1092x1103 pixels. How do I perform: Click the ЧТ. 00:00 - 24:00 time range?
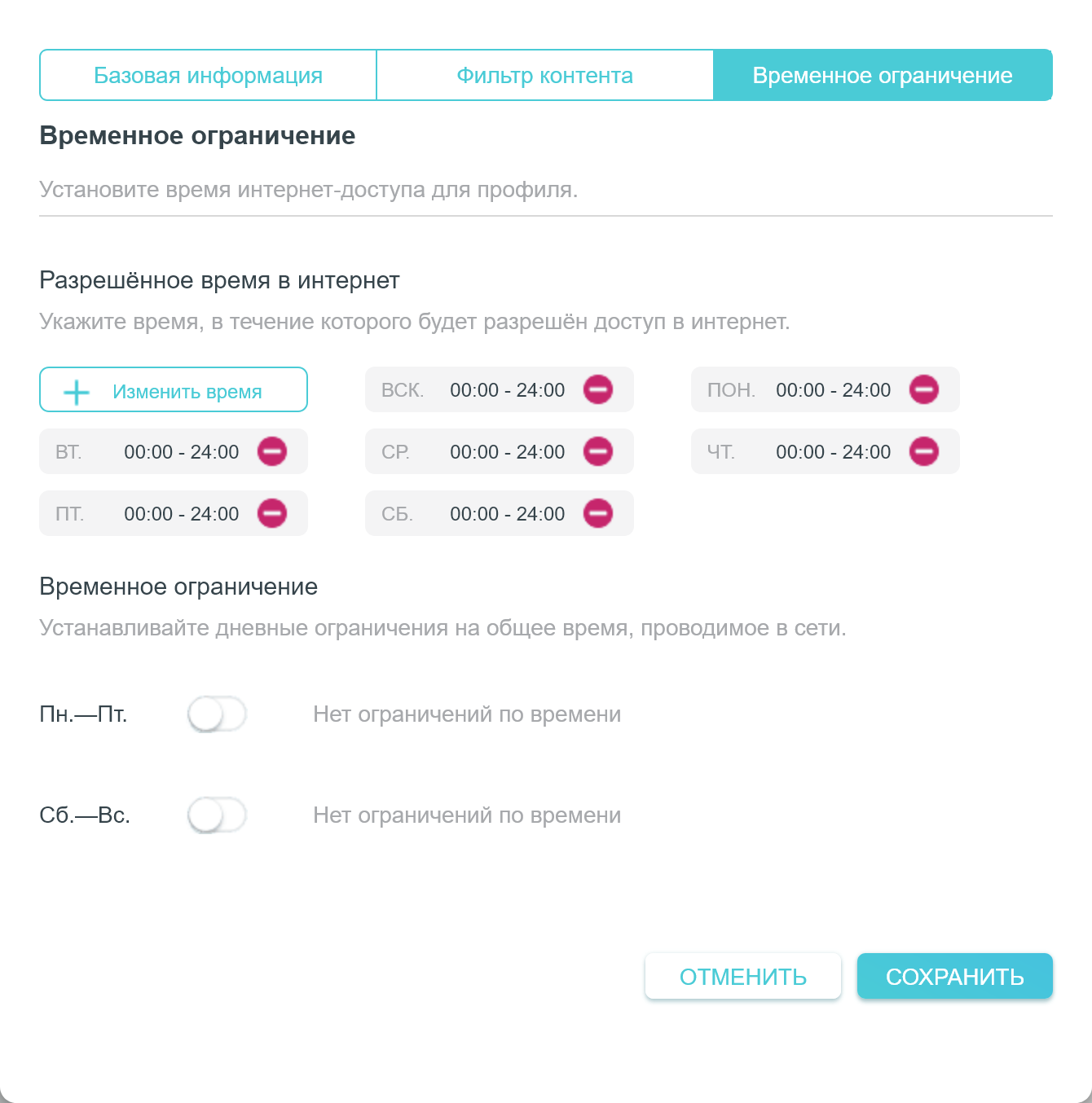[833, 452]
